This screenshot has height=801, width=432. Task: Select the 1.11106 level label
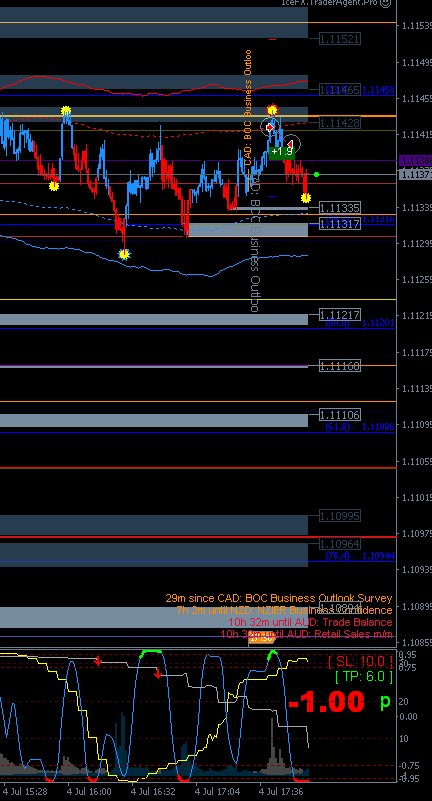point(340,414)
